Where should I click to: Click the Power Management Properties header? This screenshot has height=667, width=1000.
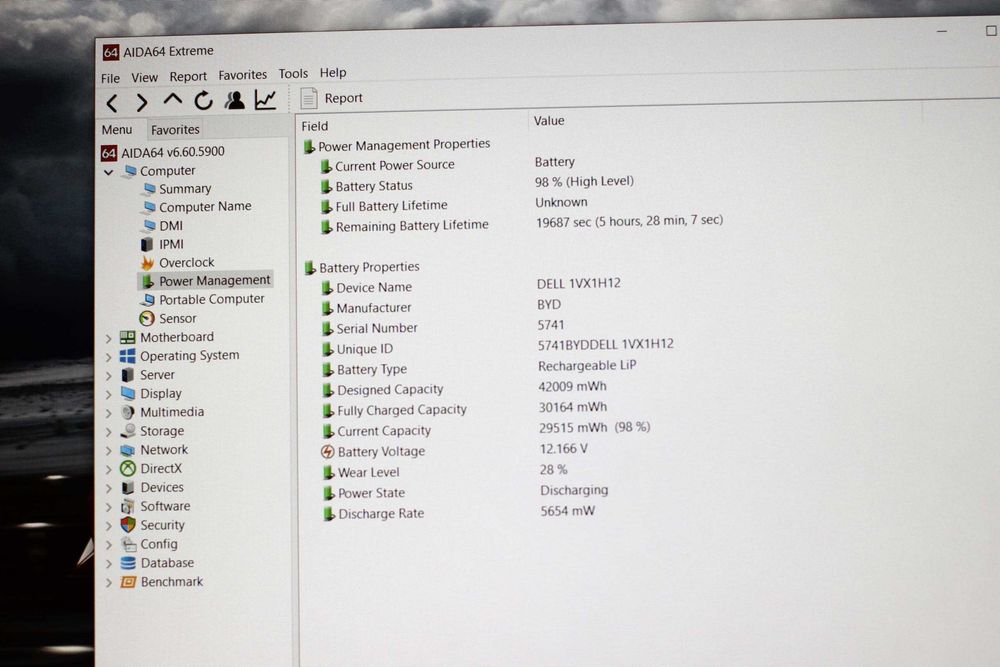pos(404,145)
